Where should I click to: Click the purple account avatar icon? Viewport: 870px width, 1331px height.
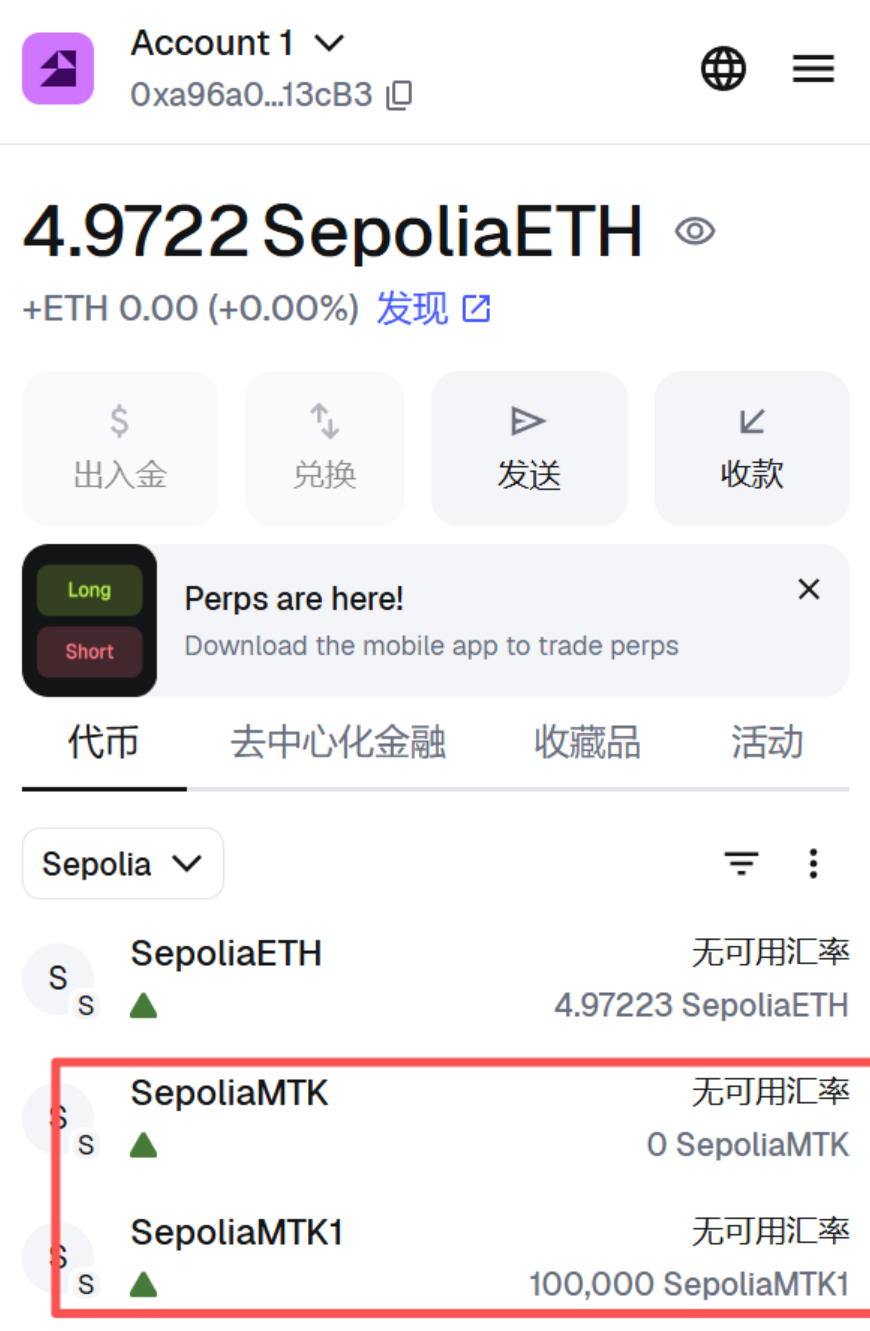(58, 68)
